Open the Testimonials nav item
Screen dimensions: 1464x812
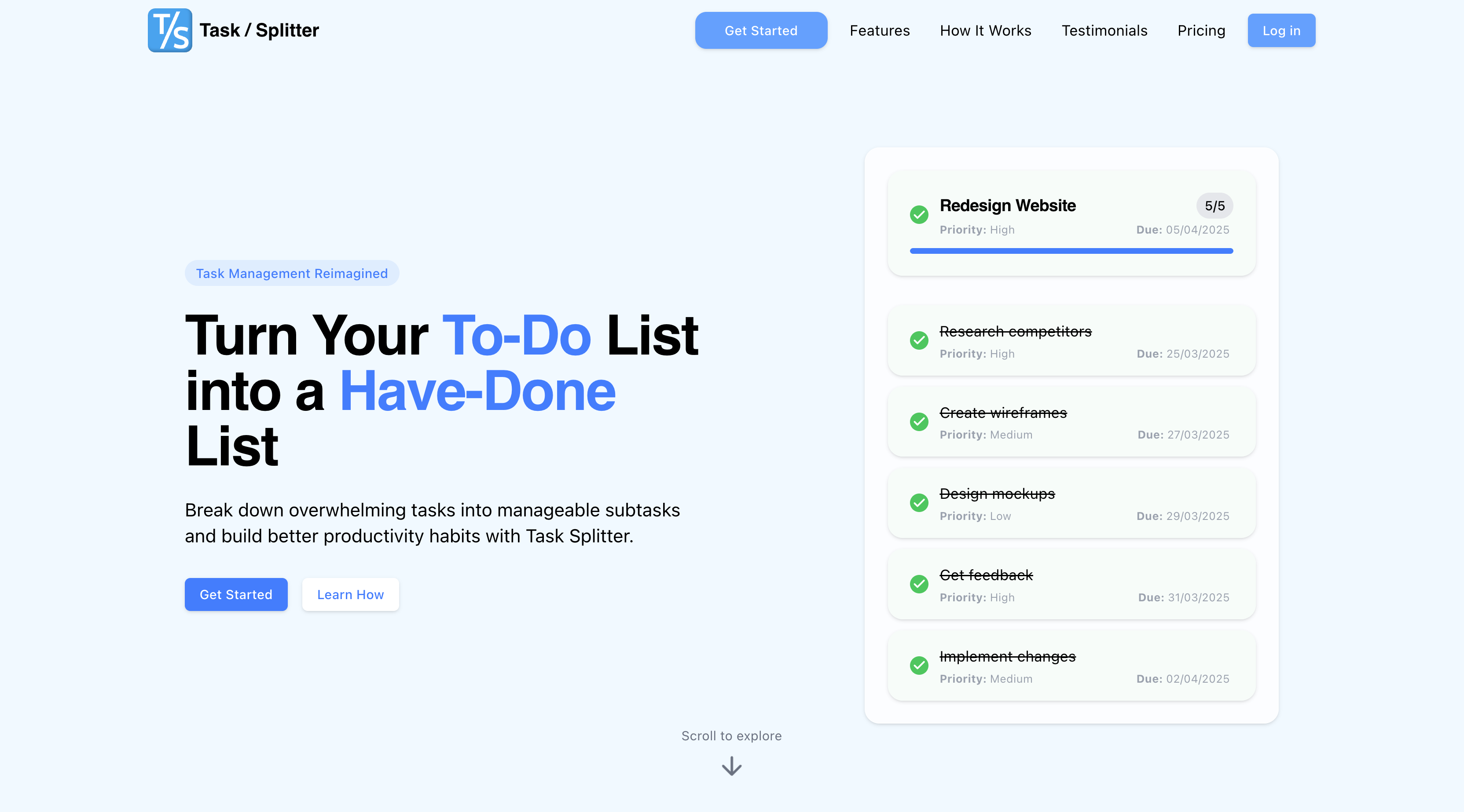coord(1104,31)
